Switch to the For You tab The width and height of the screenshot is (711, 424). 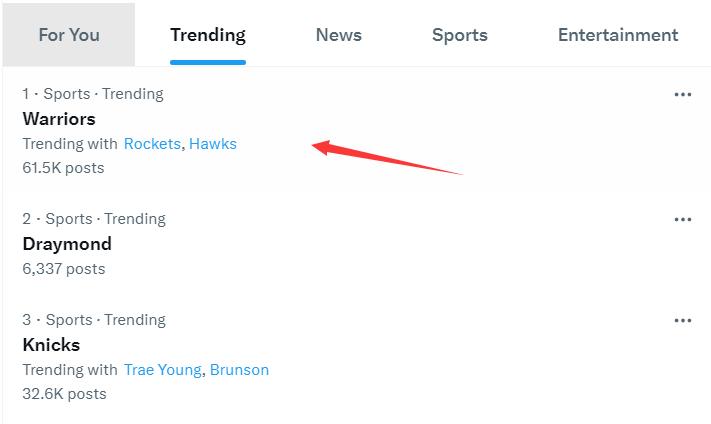coord(69,35)
